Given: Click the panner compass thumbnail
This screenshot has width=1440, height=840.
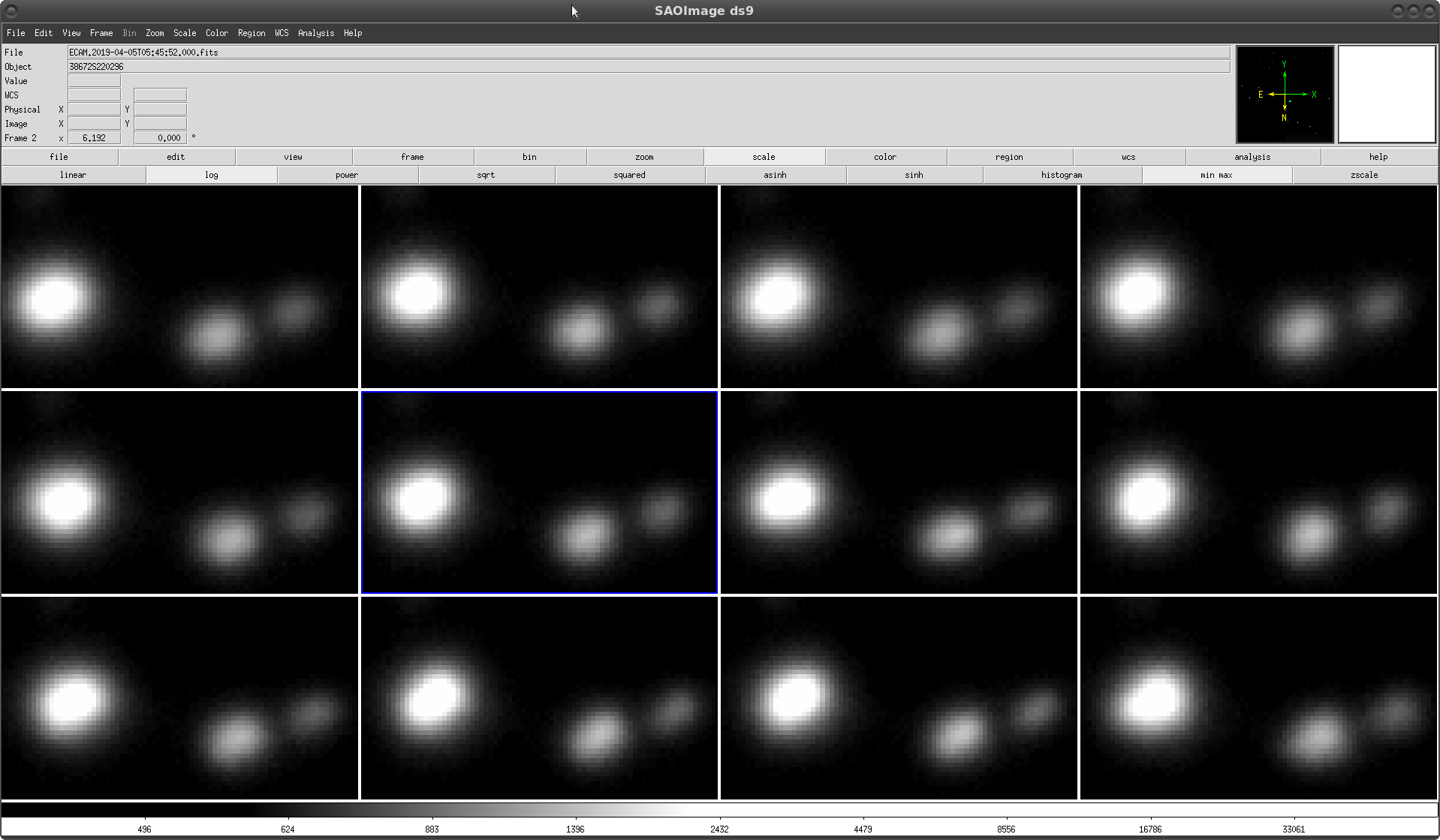Looking at the screenshot, I should click(1285, 95).
